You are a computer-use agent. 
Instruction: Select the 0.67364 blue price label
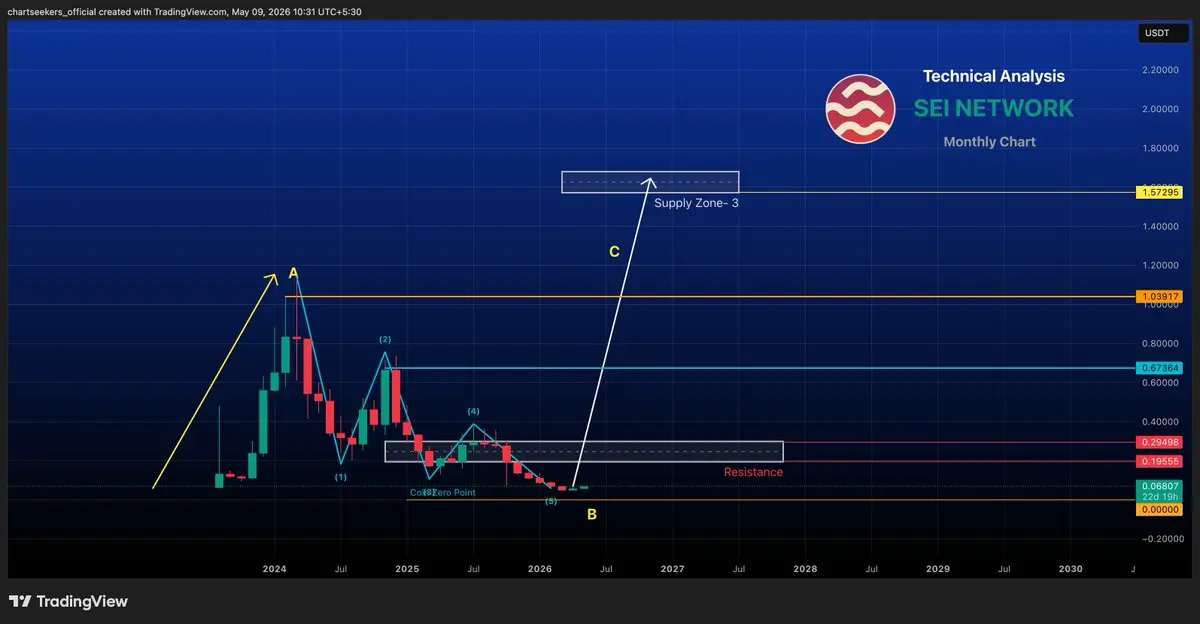pyautogui.click(x=1160, y=368)
